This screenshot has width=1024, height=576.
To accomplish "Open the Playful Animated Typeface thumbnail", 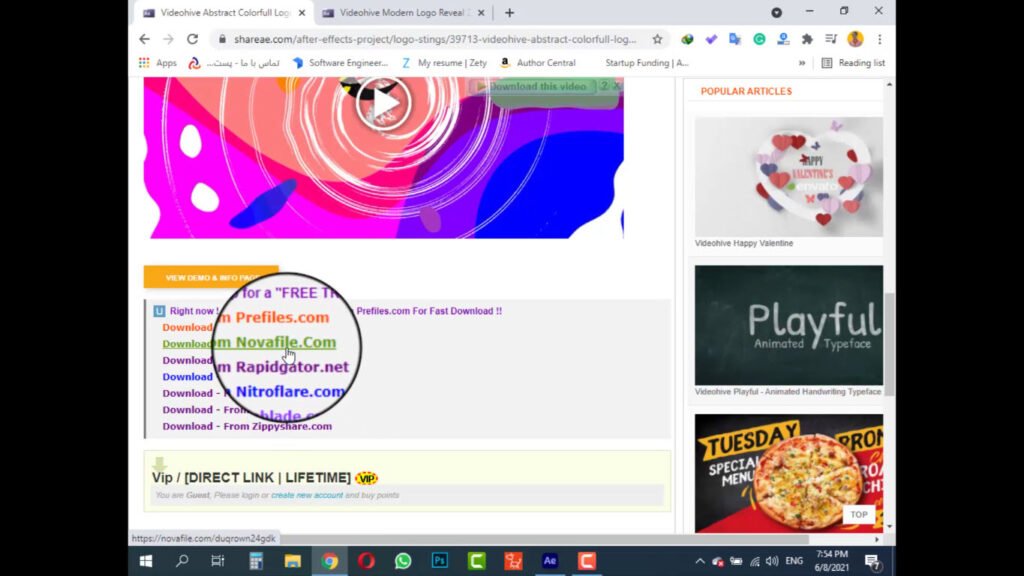I will click(x=789, y=325).
